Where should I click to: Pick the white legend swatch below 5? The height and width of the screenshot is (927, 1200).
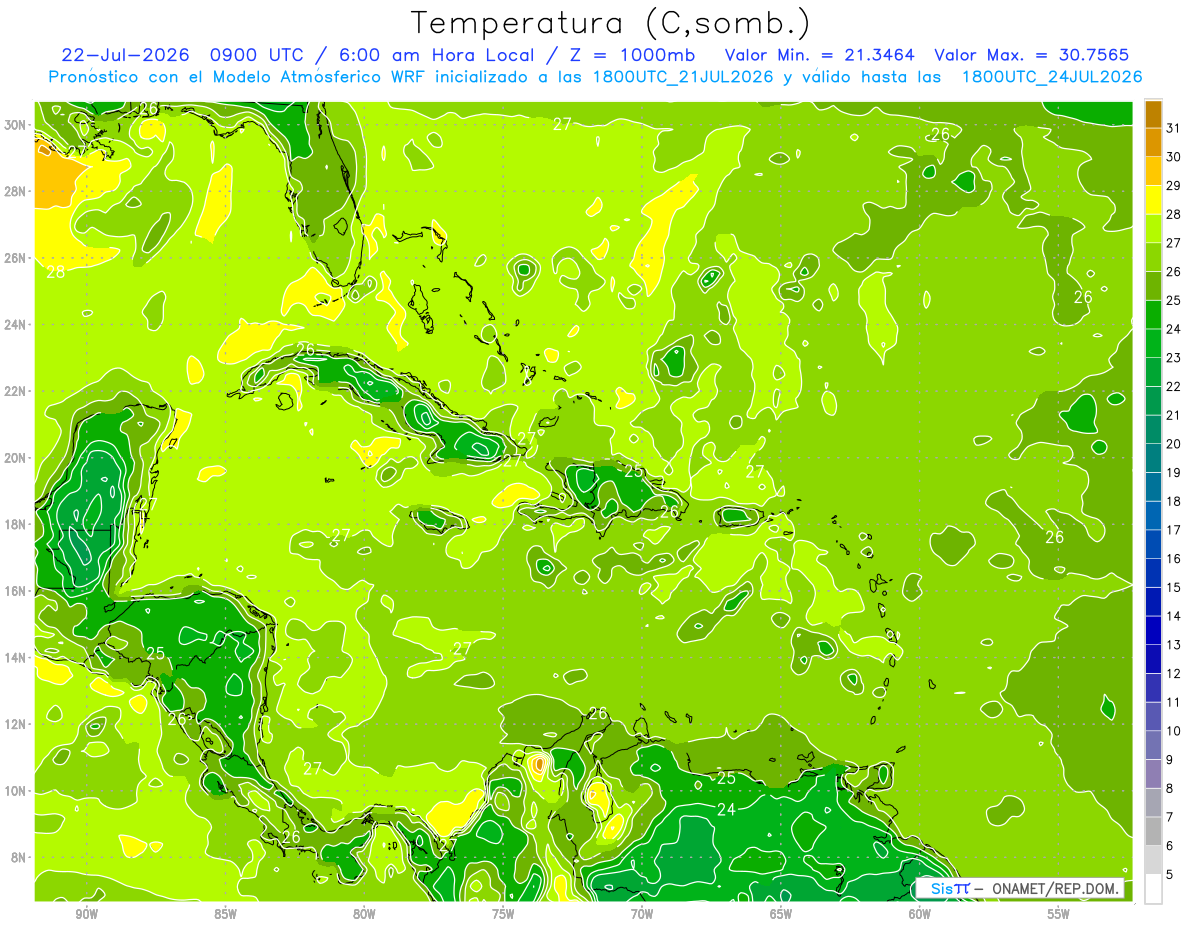point(1153,889)
